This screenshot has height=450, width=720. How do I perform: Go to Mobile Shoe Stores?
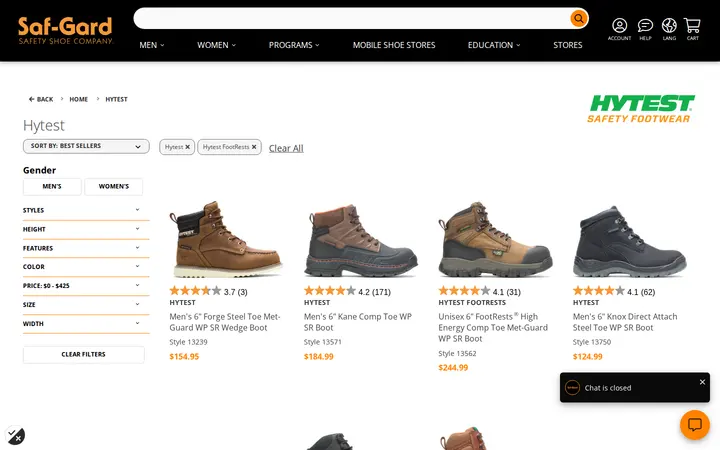coord(394,45)
